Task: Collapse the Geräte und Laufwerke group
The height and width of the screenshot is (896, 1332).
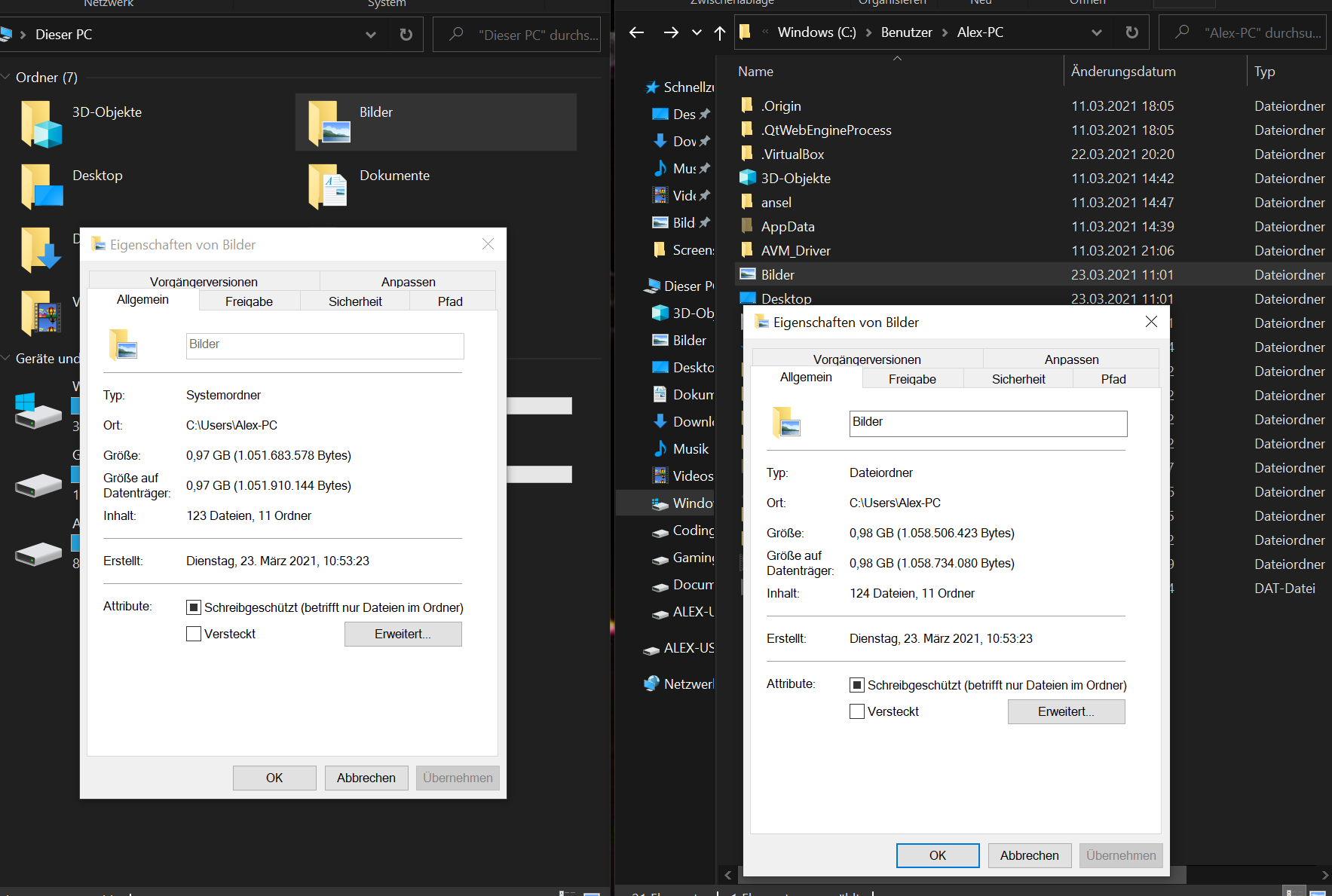Action: pos(6,358)
